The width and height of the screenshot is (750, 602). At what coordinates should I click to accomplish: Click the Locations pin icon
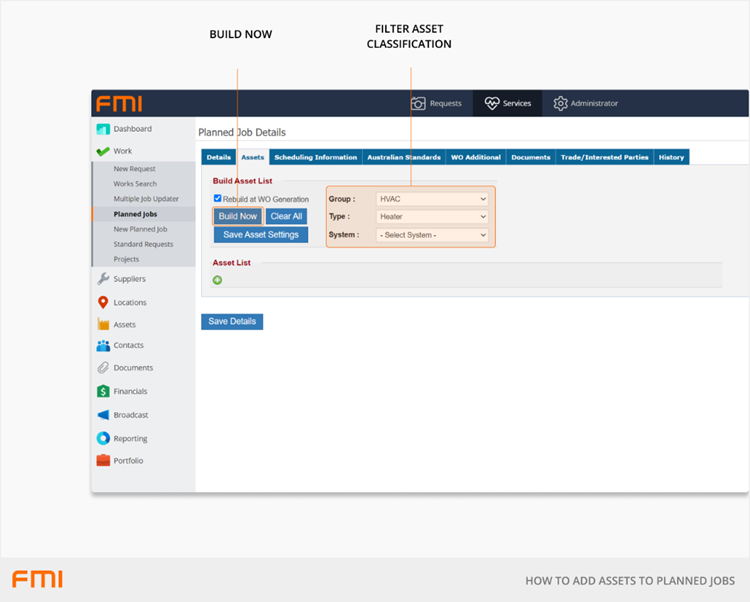click(103, 302)
